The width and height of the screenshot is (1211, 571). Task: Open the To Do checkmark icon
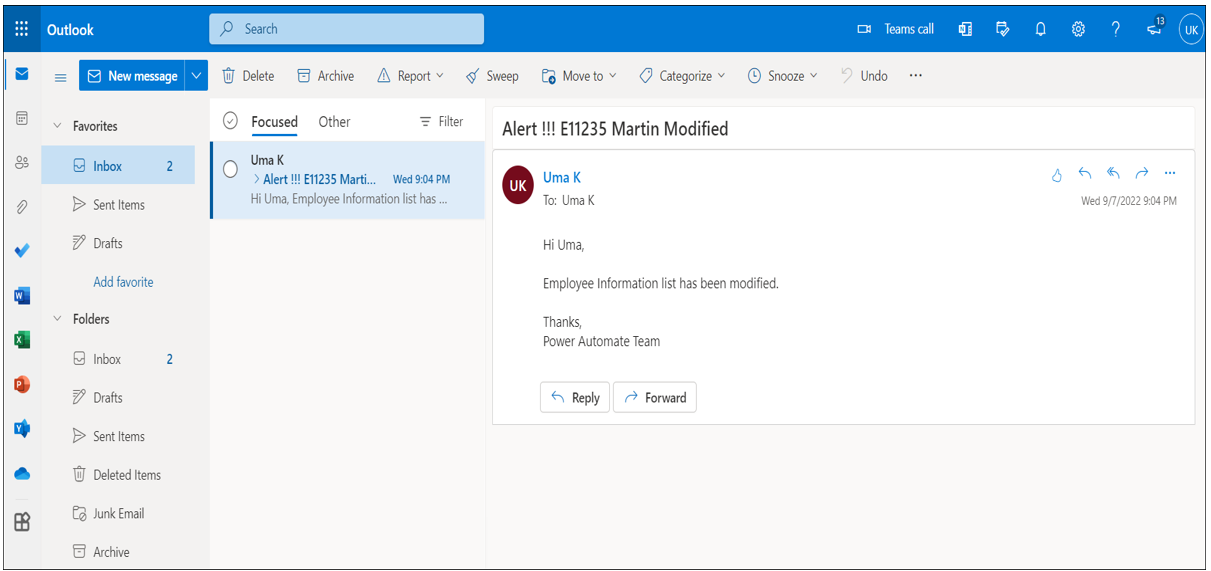click(22, 251)
